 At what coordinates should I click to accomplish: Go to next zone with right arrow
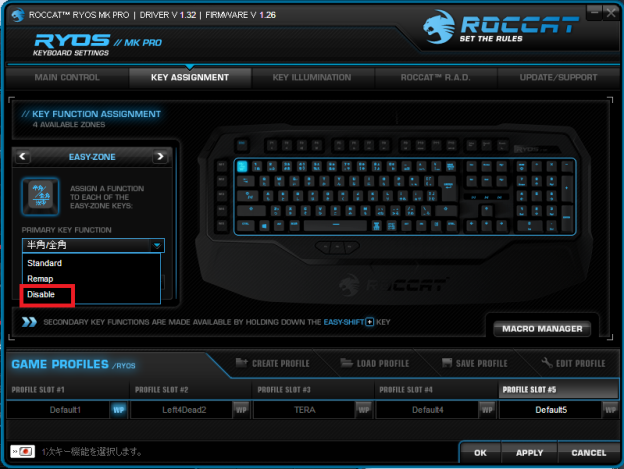160,157
